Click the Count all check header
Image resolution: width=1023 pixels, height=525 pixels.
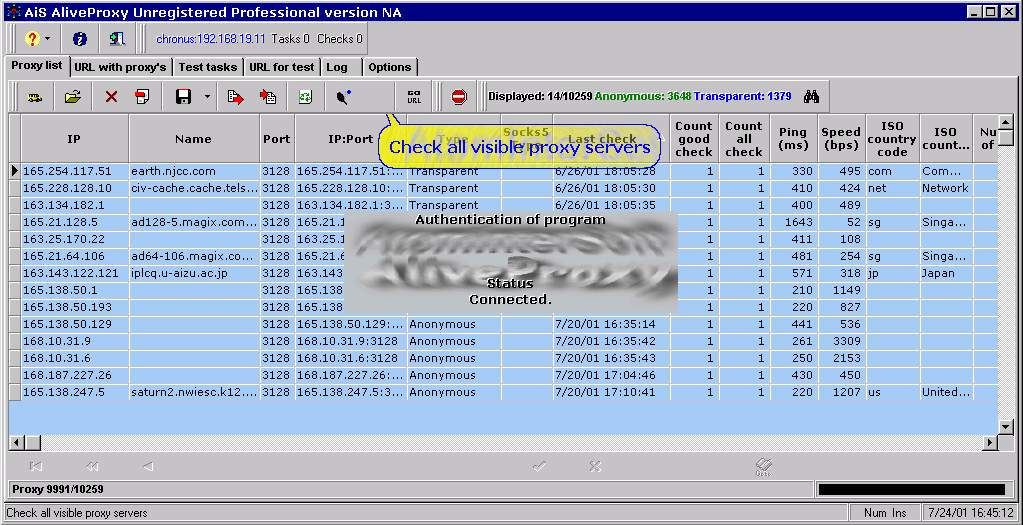tap(744, 139)
